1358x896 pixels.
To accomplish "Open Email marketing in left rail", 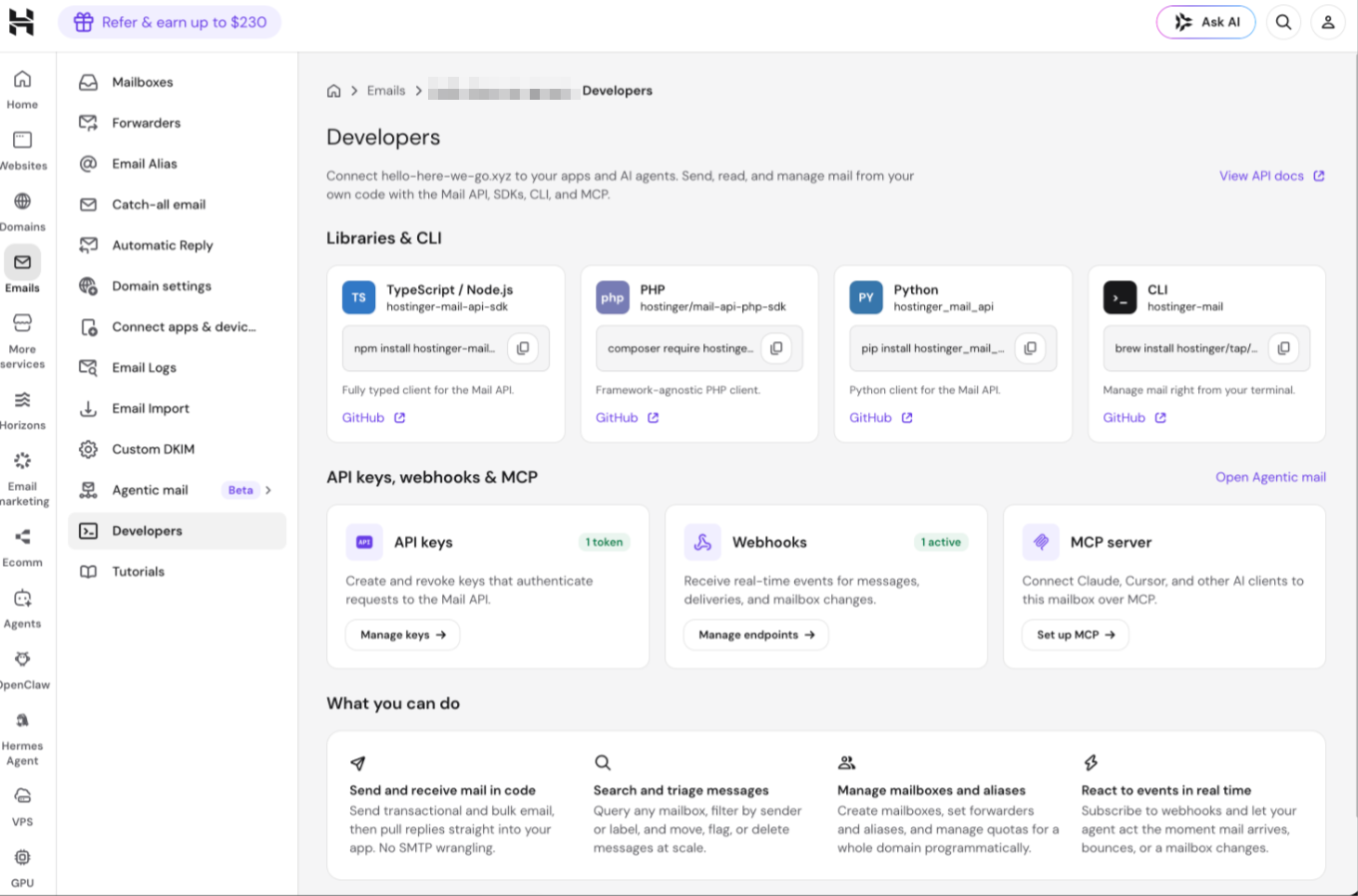I will click(22, 479).
